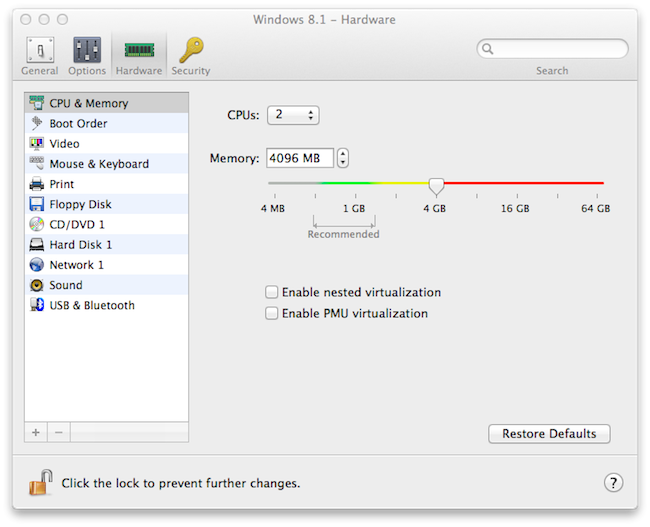The width and height of the screenshot is (650, 527).
Task: Open the Security key icon
Action: [191, 50]
